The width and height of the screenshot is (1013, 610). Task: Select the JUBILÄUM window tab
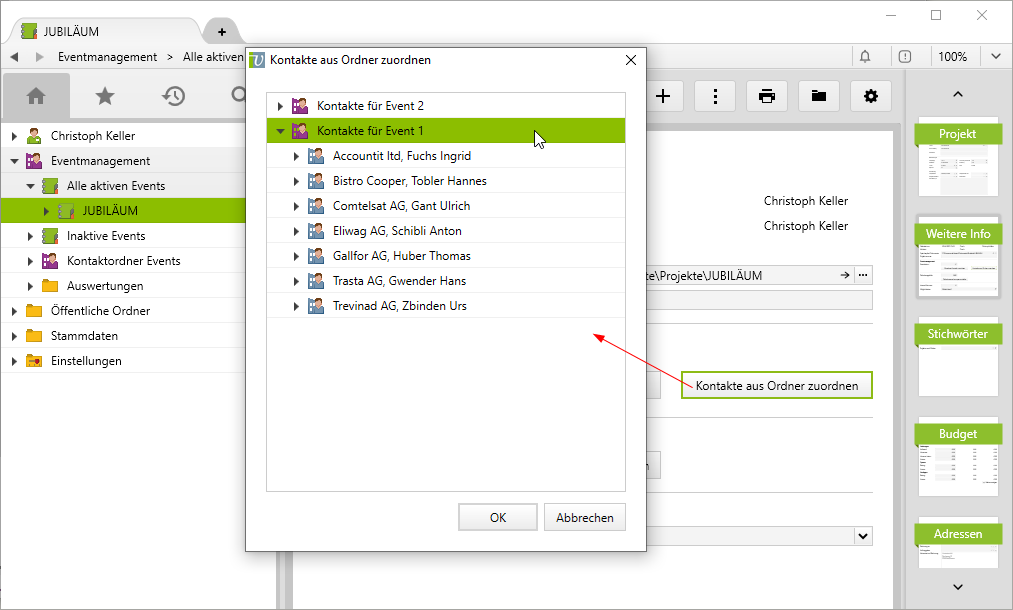(100, 32)
